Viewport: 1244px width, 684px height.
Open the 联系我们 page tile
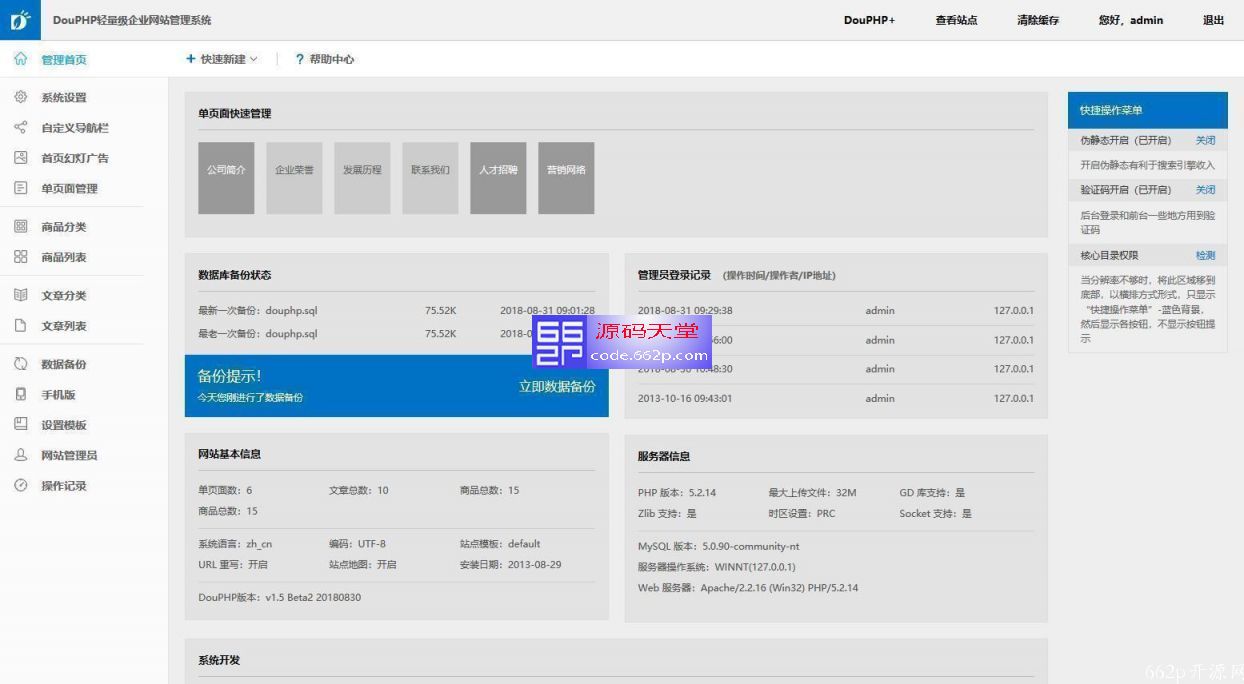pos(430,178)
